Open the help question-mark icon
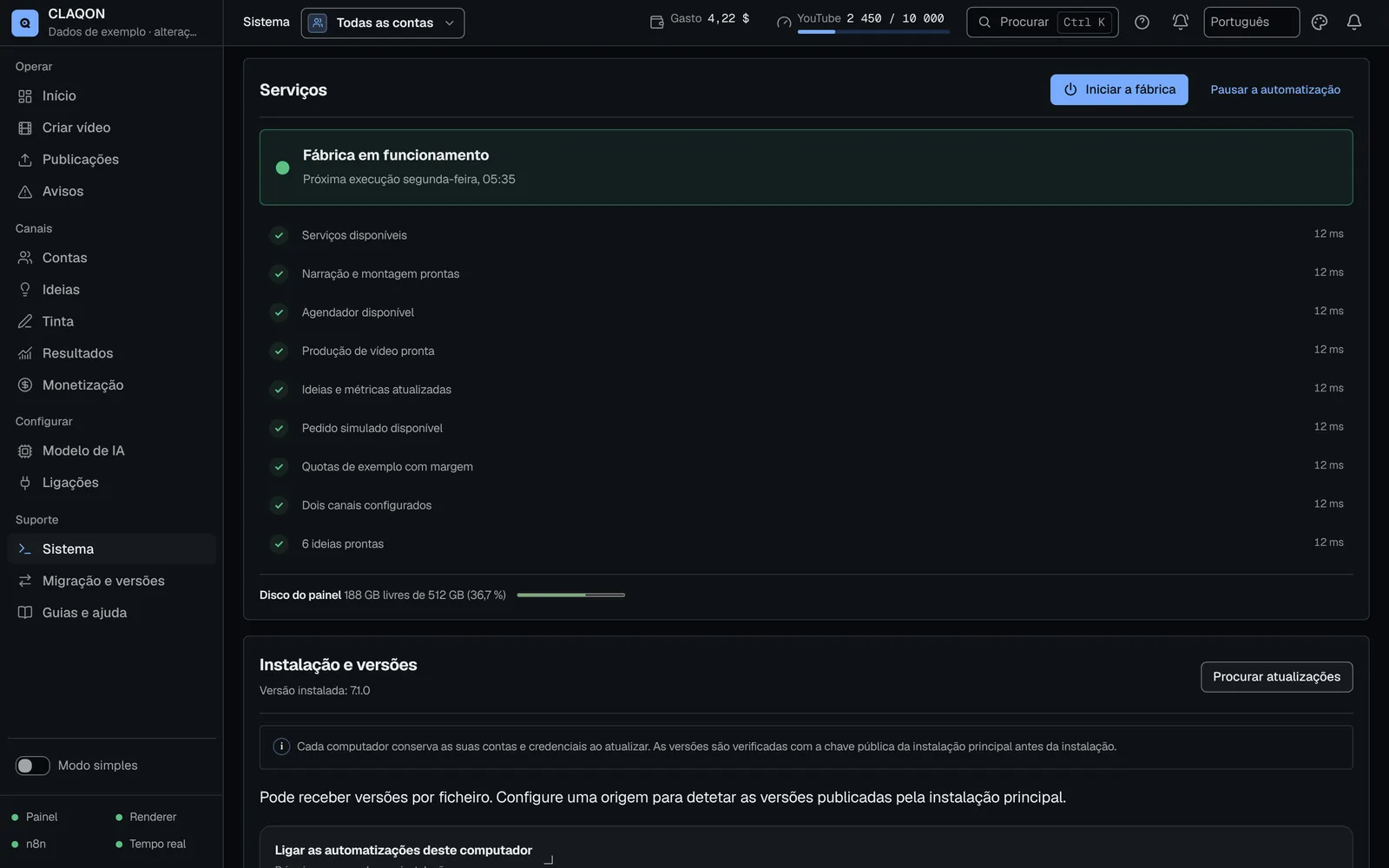The width and height of the screenshot is (1389, 868). tap(1142, 23)
